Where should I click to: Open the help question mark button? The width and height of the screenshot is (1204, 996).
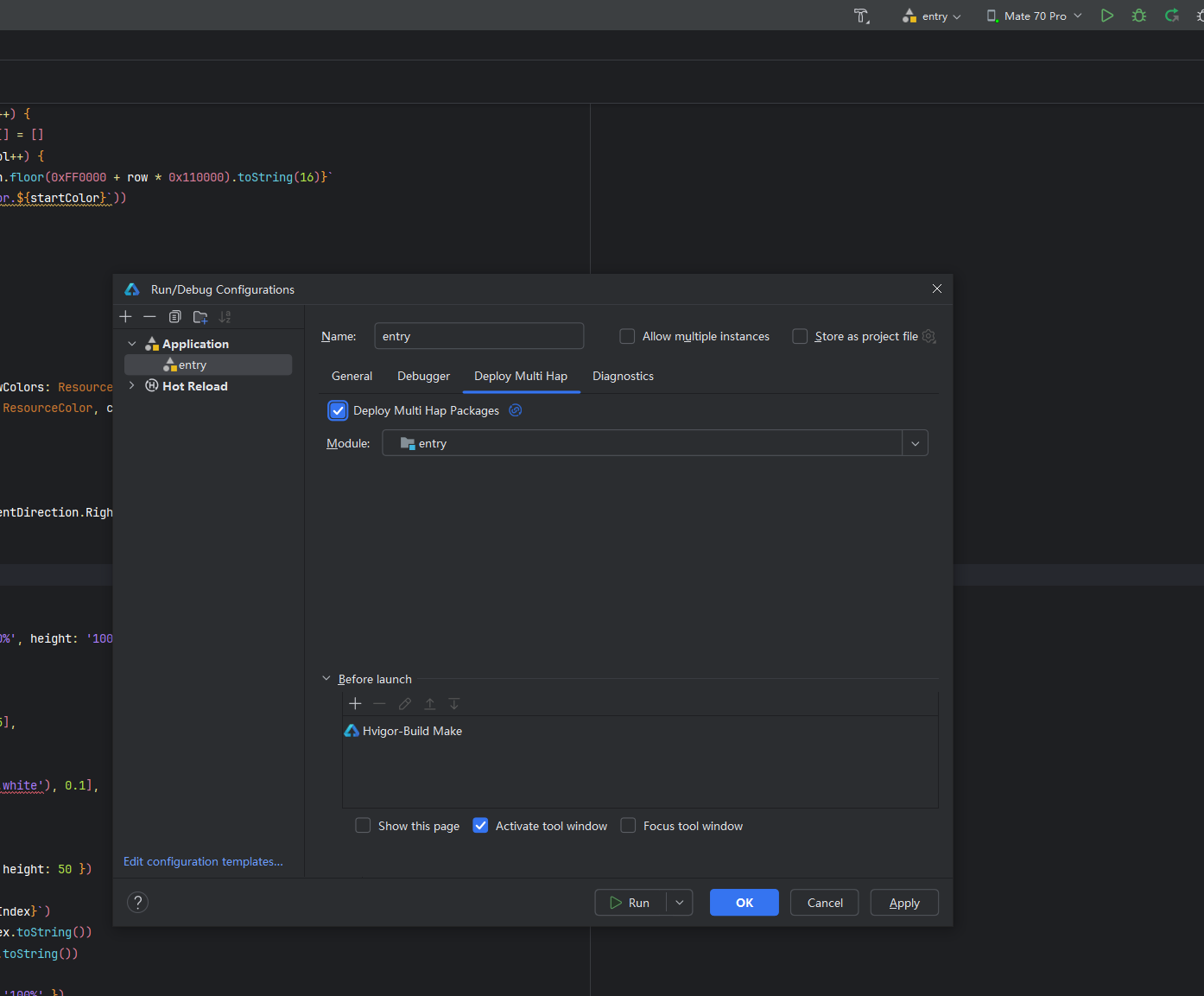[x=137, y=903]
